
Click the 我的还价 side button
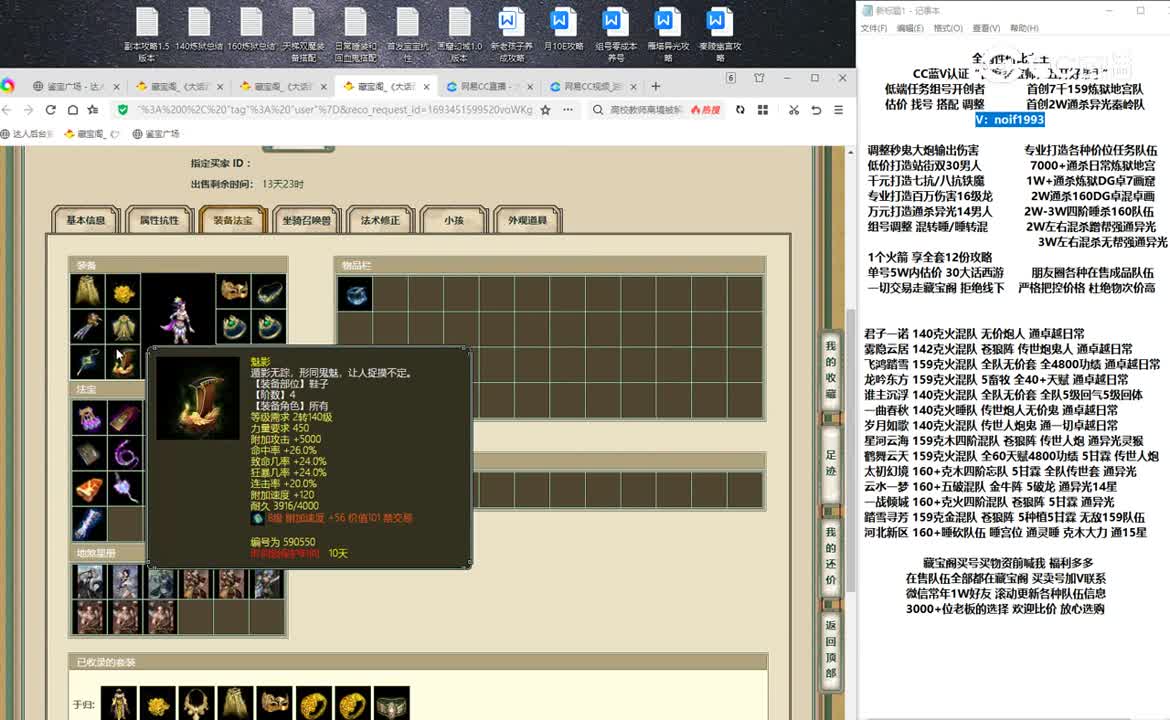(x=830, y=556)
